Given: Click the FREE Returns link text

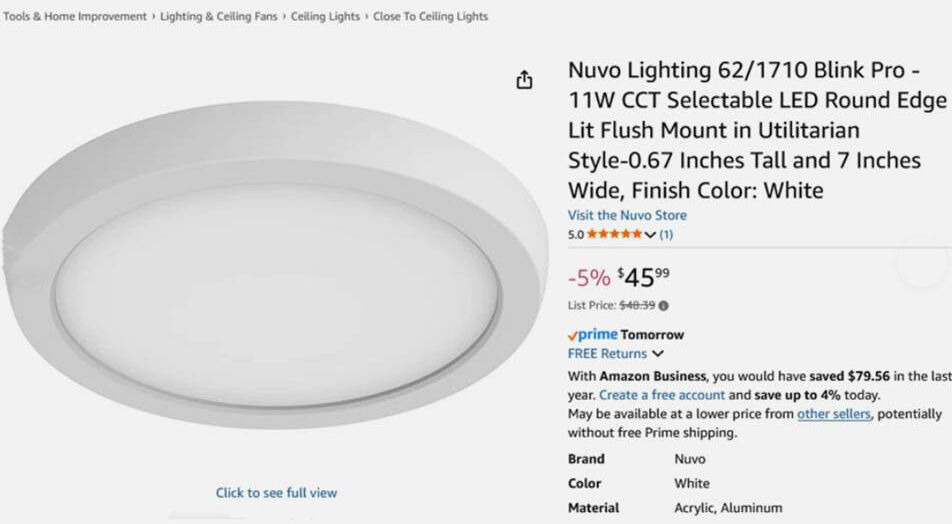Looking at the screenshot, I should [607, 354].
